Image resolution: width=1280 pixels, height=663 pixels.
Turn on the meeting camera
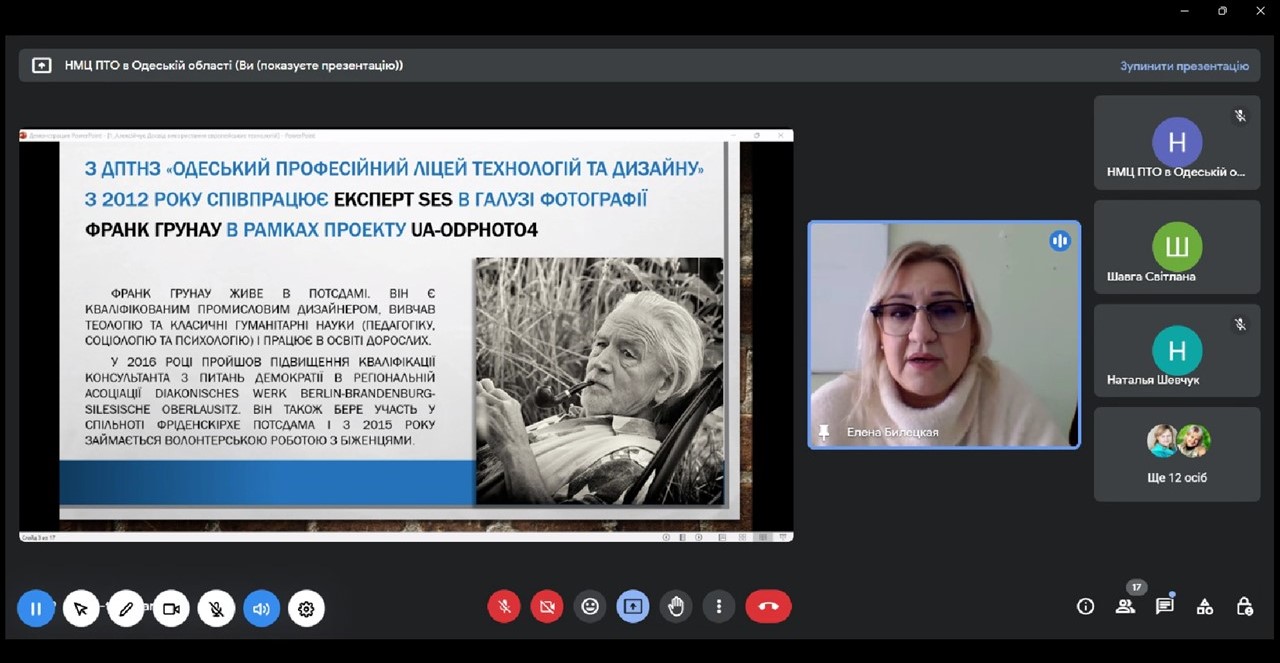[547, 606]
